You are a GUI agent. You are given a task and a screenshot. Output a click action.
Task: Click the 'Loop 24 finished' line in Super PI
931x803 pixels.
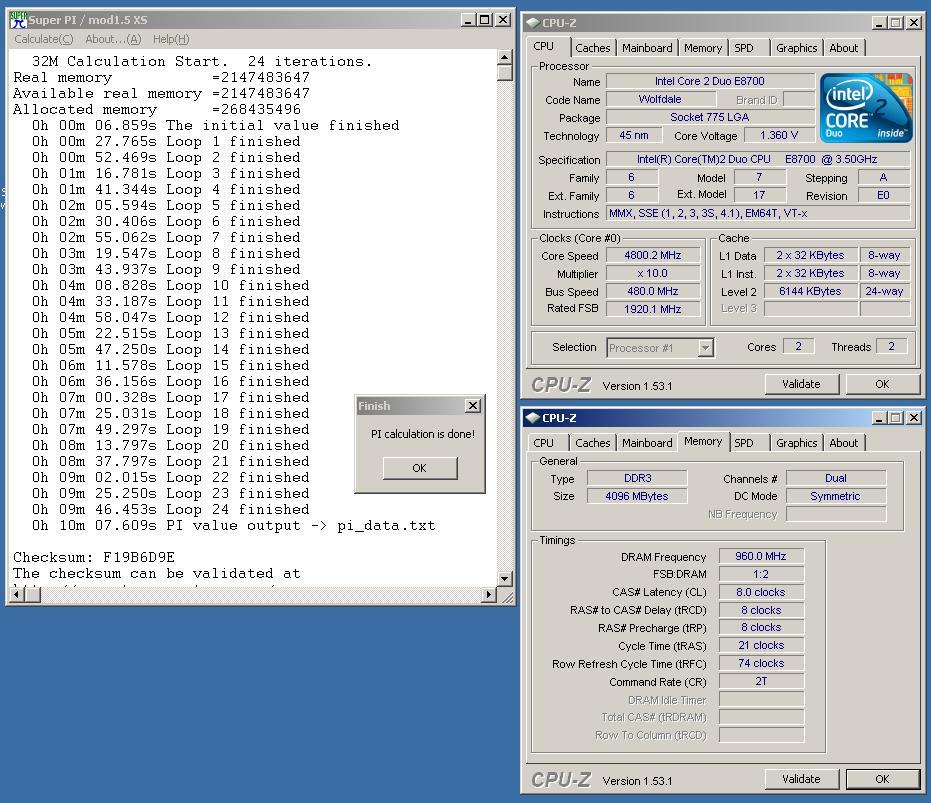pyautogui.click(x=171, y=510)
